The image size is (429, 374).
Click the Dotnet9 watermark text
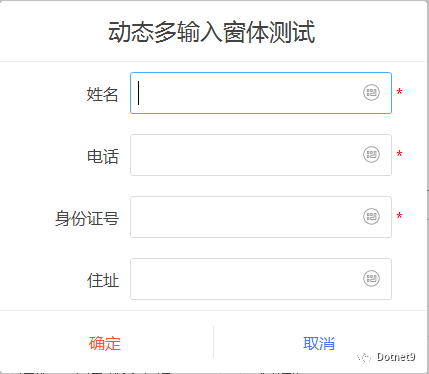click(396, 357)
